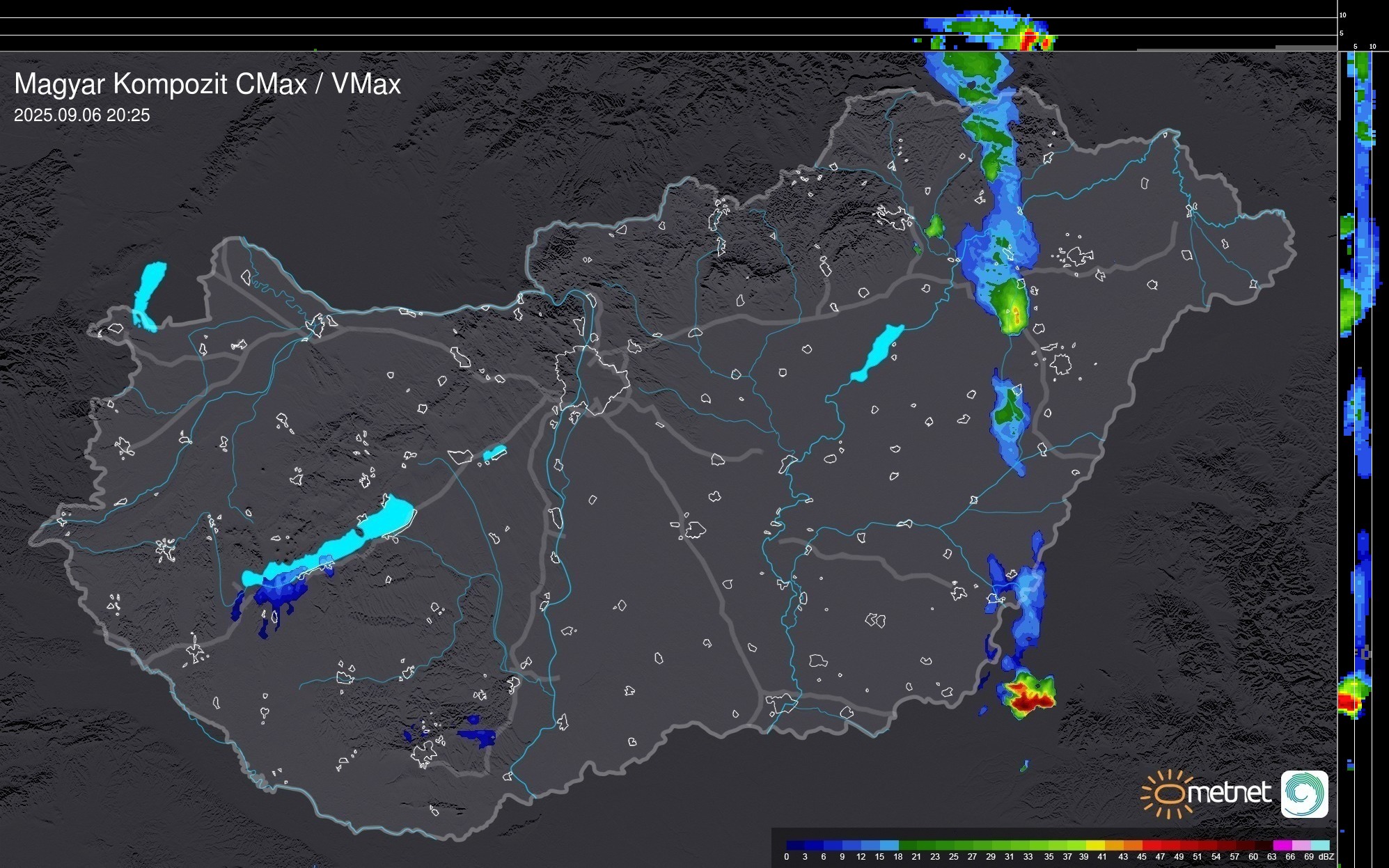This screenshot has height=868, width=1389.
Task: Click the metnet sun logo
Action: pos(1168,794)
